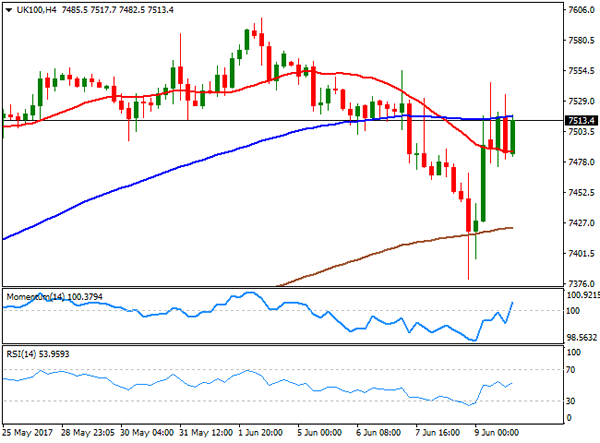Viewport: 600px width, 443px height.
Task: Click the 7529.0 price axis label
Action: coord(581,101)
